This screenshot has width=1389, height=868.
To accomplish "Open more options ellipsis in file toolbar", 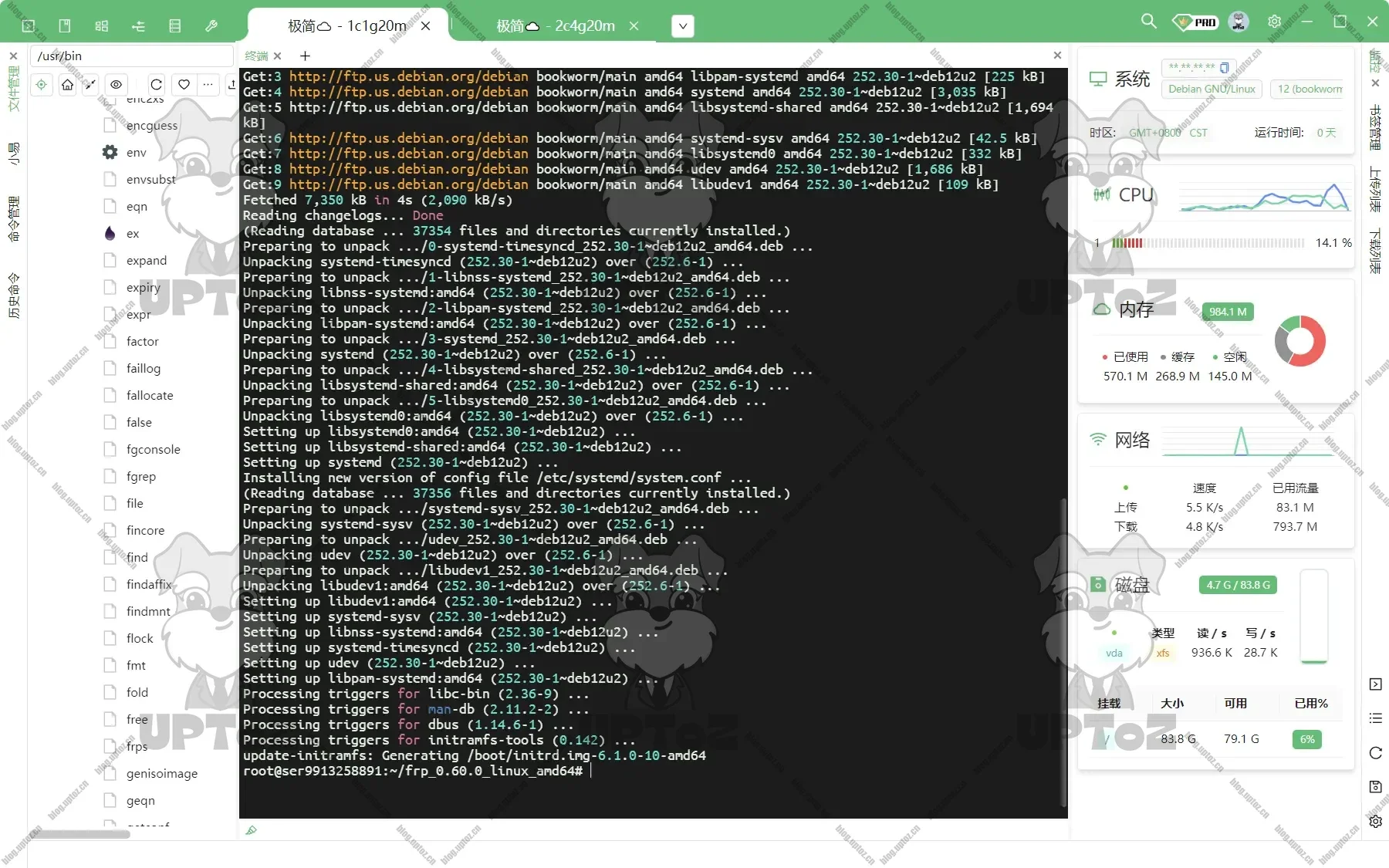I will 208,84.
